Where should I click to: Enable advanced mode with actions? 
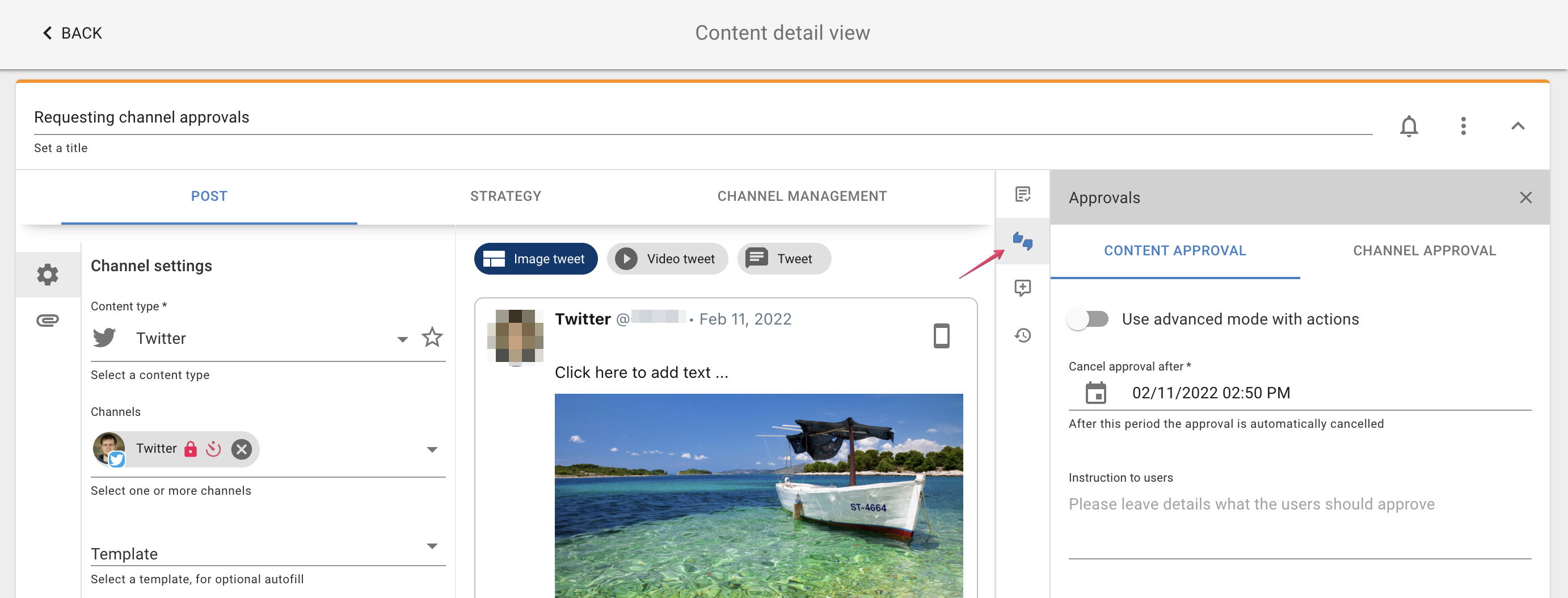tap(1088, 318)
